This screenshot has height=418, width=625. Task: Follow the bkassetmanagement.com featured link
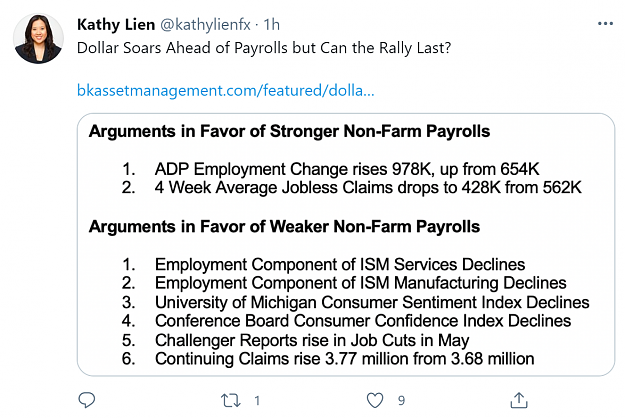[226, 90]
